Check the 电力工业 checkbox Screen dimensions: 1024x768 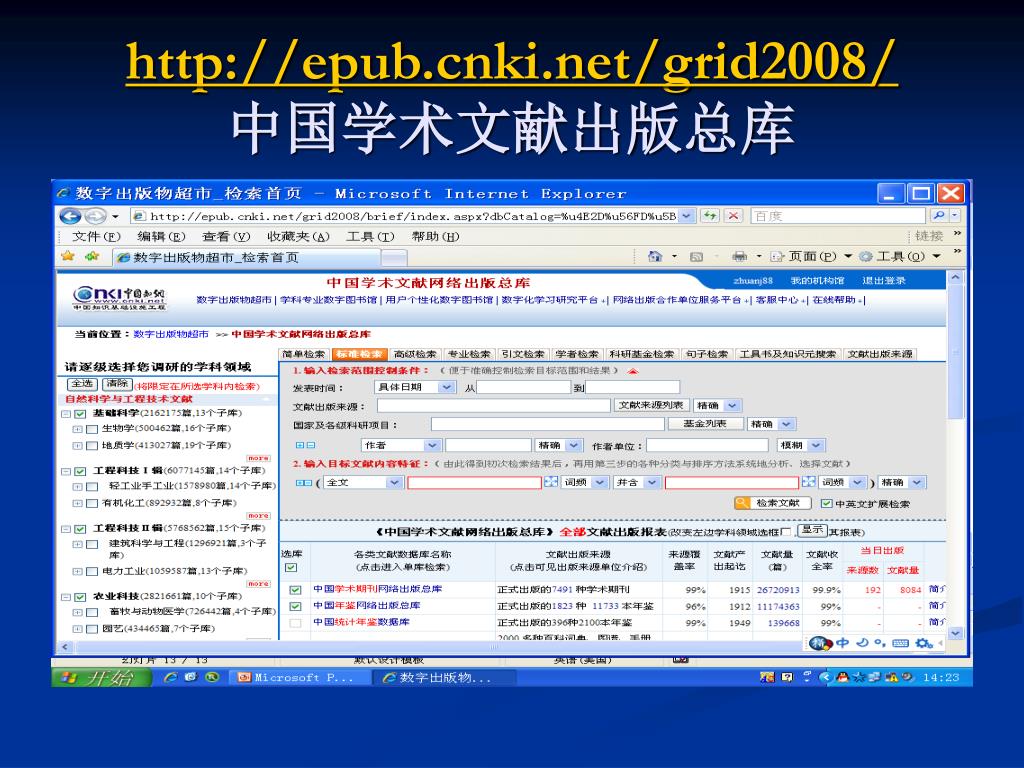coord(92,571)
